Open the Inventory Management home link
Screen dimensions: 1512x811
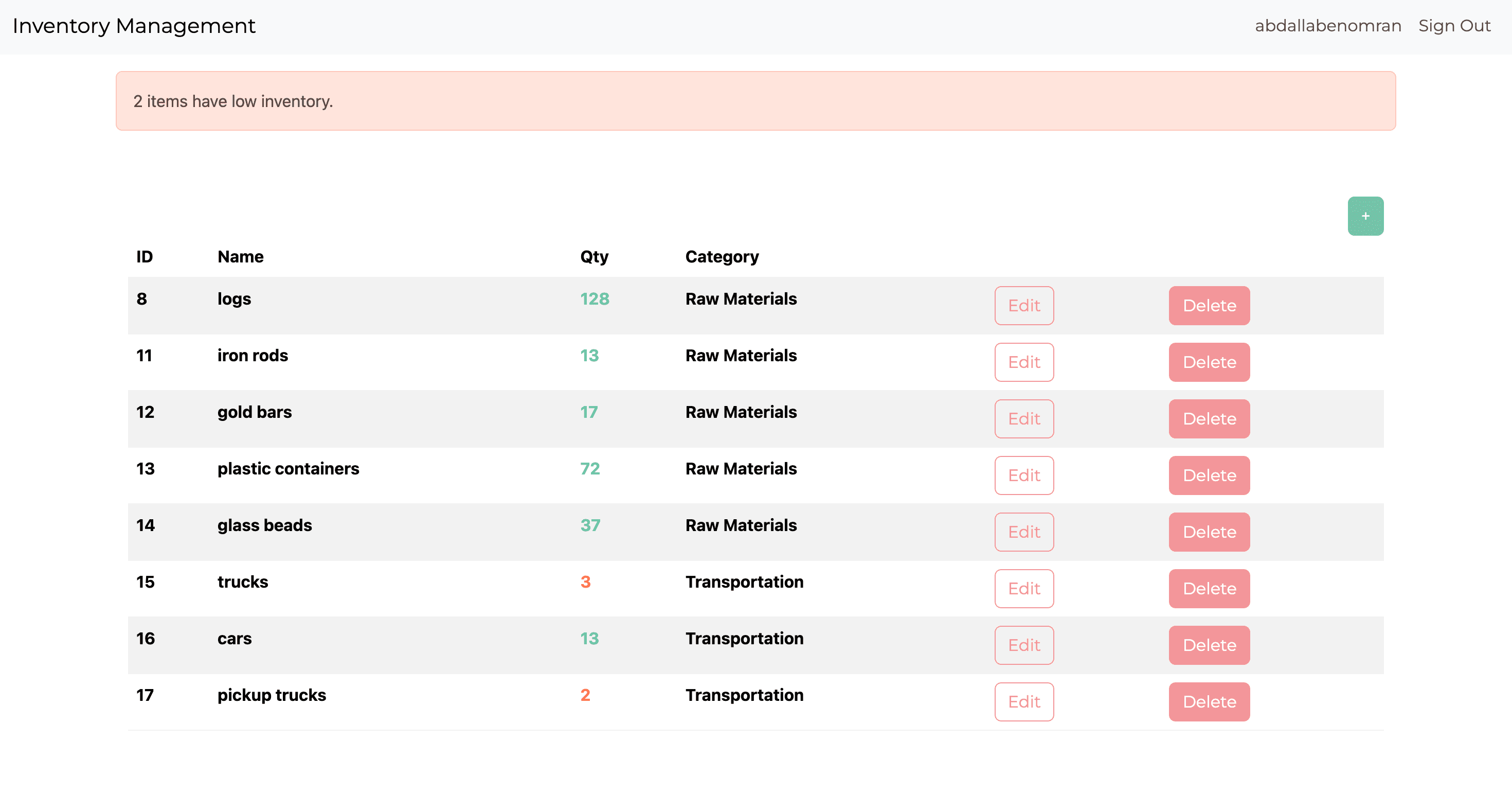click(x=134, y=26)
